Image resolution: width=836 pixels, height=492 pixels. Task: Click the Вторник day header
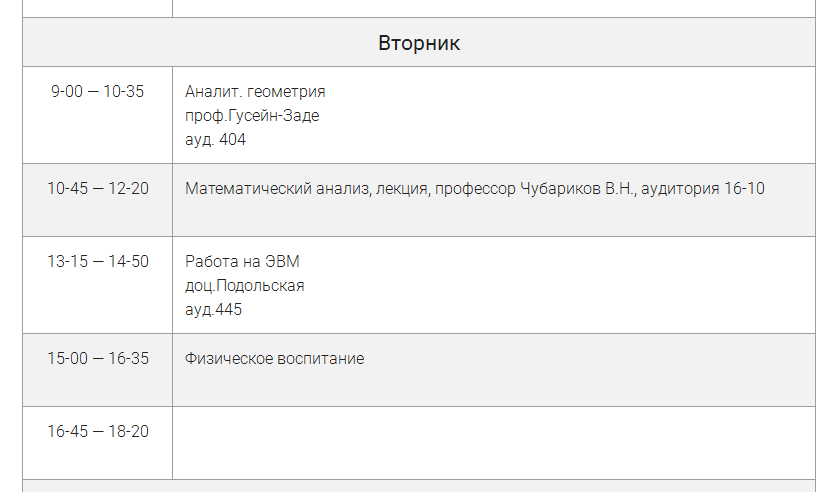point(418,43)
